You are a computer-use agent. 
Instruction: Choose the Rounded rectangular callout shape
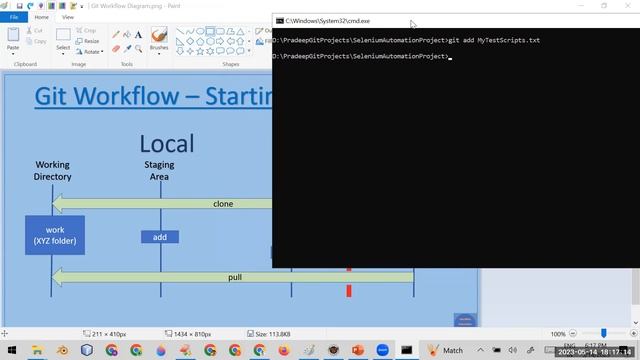click(220, 51)
